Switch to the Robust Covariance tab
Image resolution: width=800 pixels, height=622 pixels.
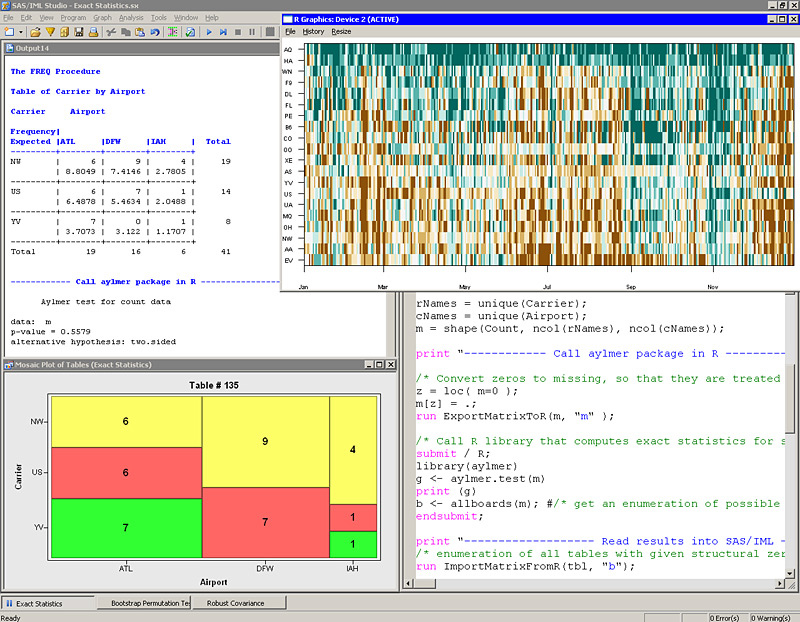[x=241, y=603]
